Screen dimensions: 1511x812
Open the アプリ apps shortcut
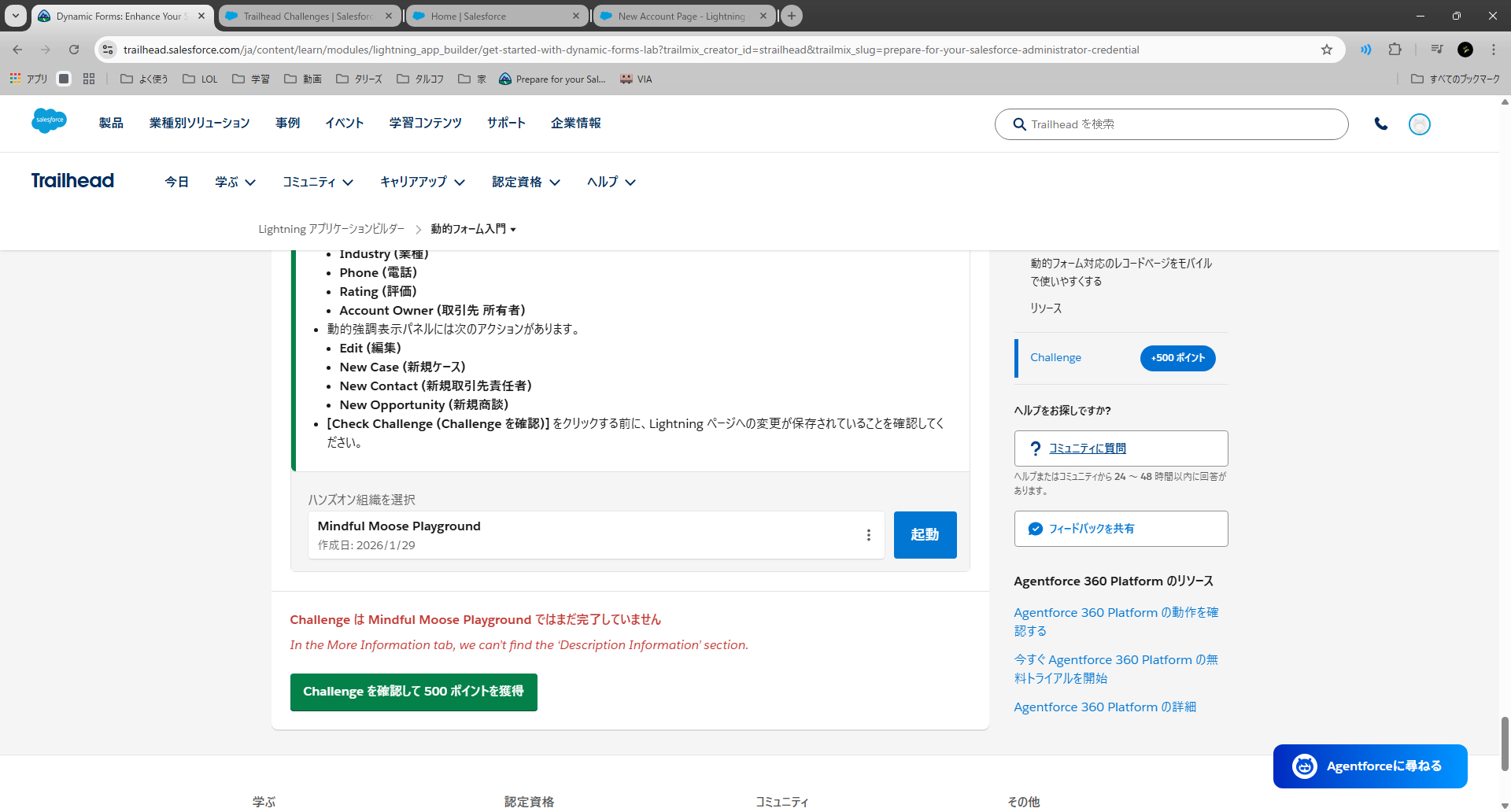[28, 79]
